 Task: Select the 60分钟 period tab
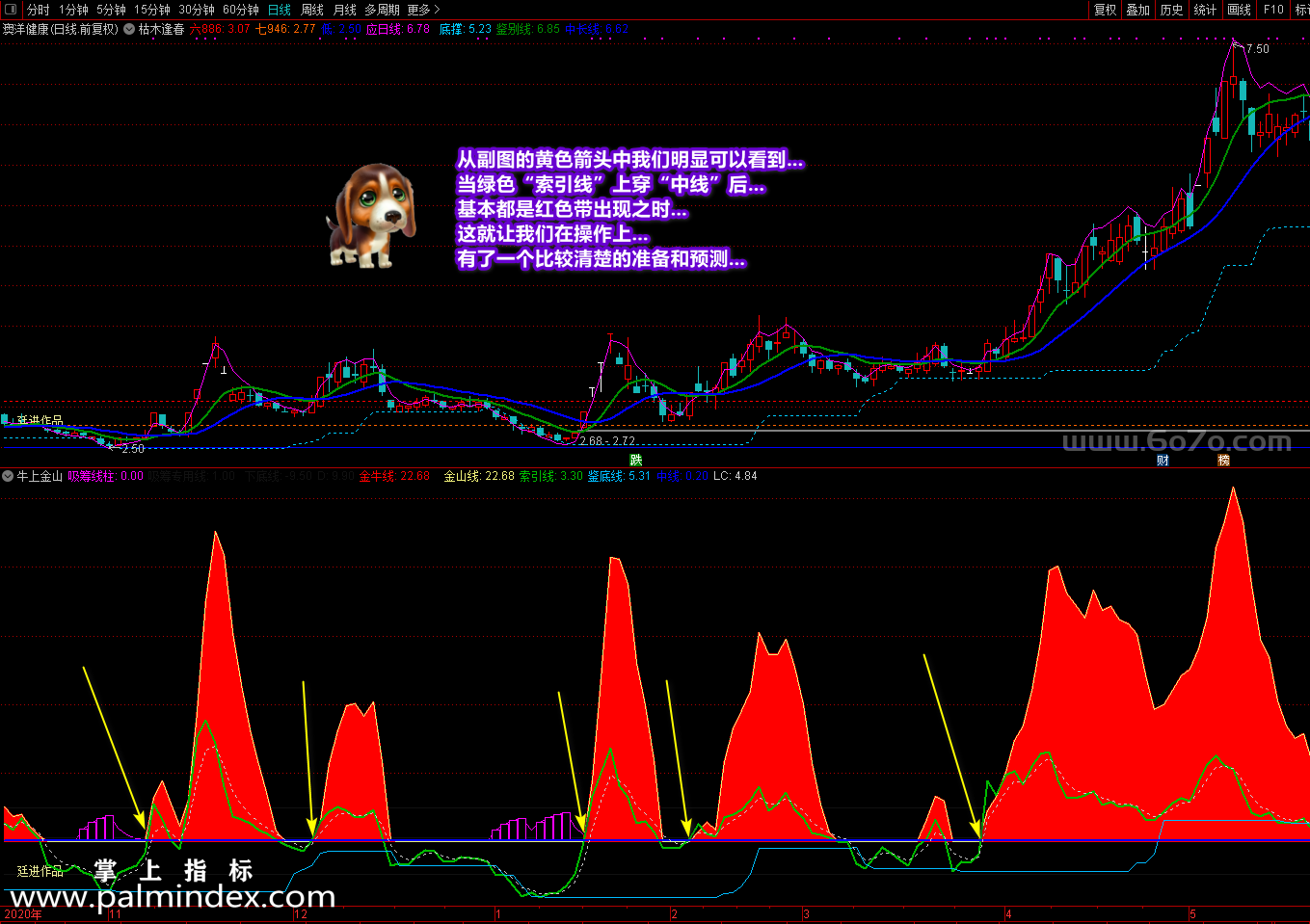(x=240, y=10)
